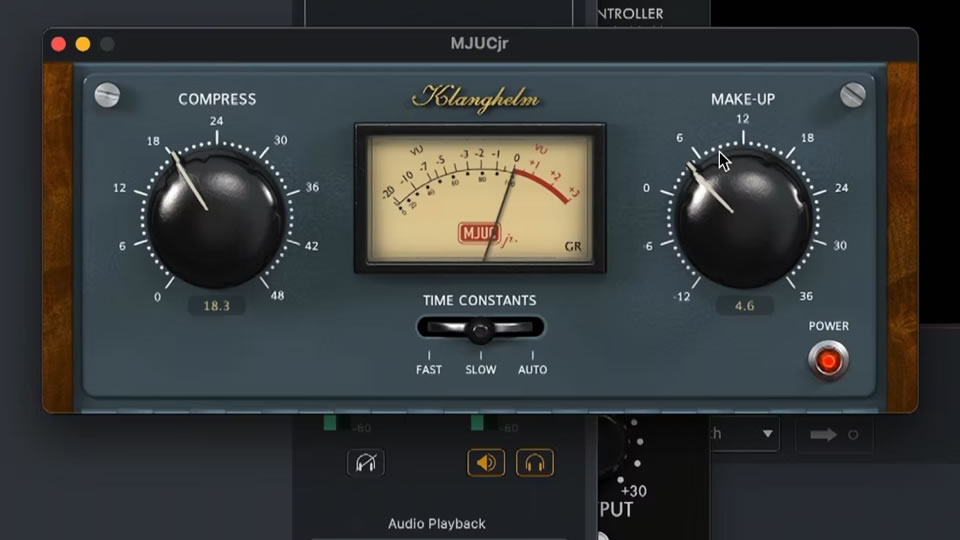This screenshot has height=540, width=960.
Task: Click the MJUC jr. badge on meter
Action: point(487,234)
